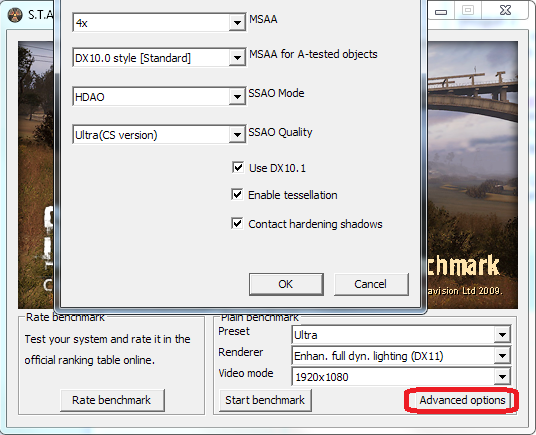
Task: Close the benchmark window
Action: click(505, 10)
